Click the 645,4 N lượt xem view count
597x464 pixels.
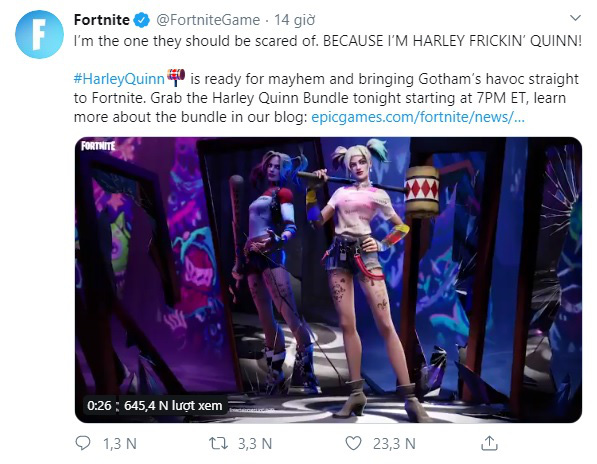click(173, 405)
